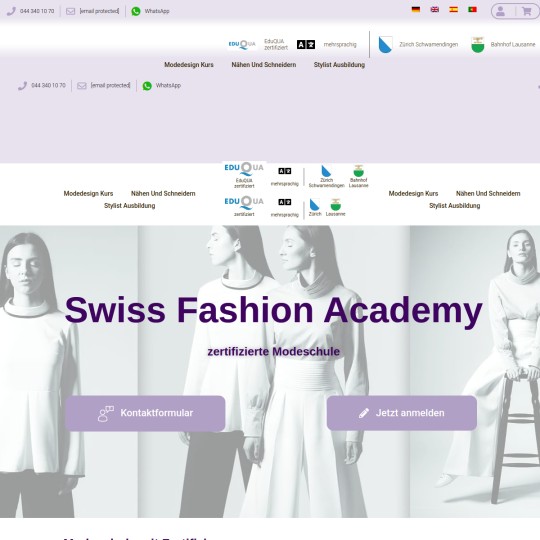The image size is (540, 540).
Task: Click the Bahnhof Lausanne coat of arms
Action: (x=478, y=44)
